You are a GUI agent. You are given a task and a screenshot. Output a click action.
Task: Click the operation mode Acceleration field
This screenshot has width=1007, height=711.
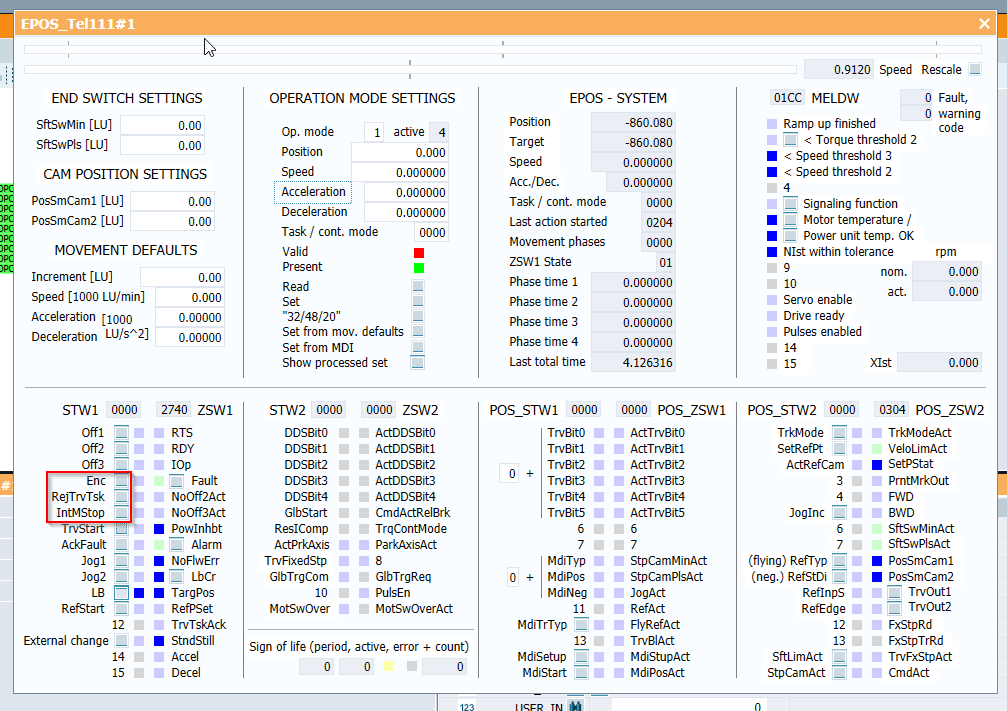click(406, 193)
